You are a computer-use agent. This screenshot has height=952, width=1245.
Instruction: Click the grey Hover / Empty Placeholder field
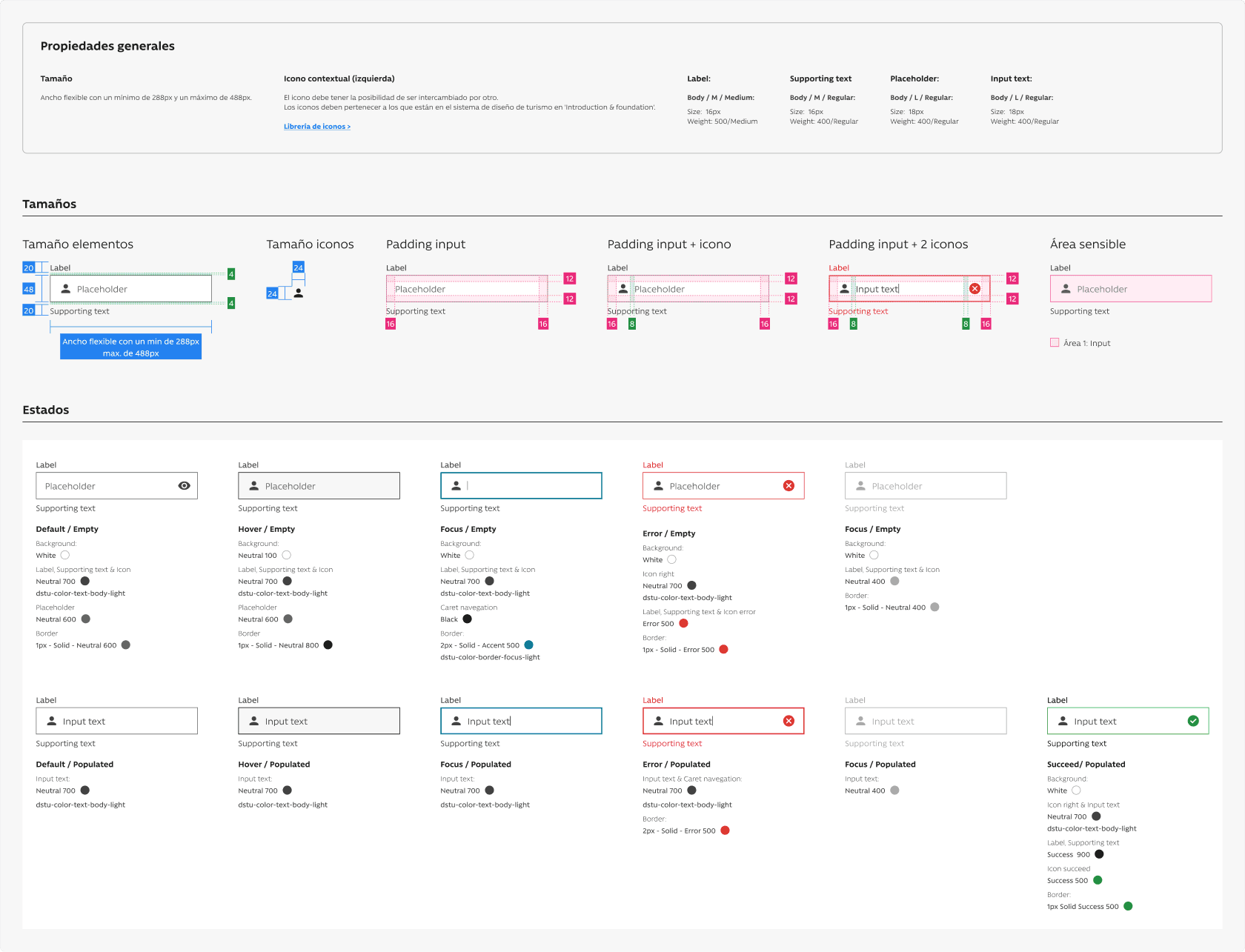pyautogui.click(x=319, y=486)
